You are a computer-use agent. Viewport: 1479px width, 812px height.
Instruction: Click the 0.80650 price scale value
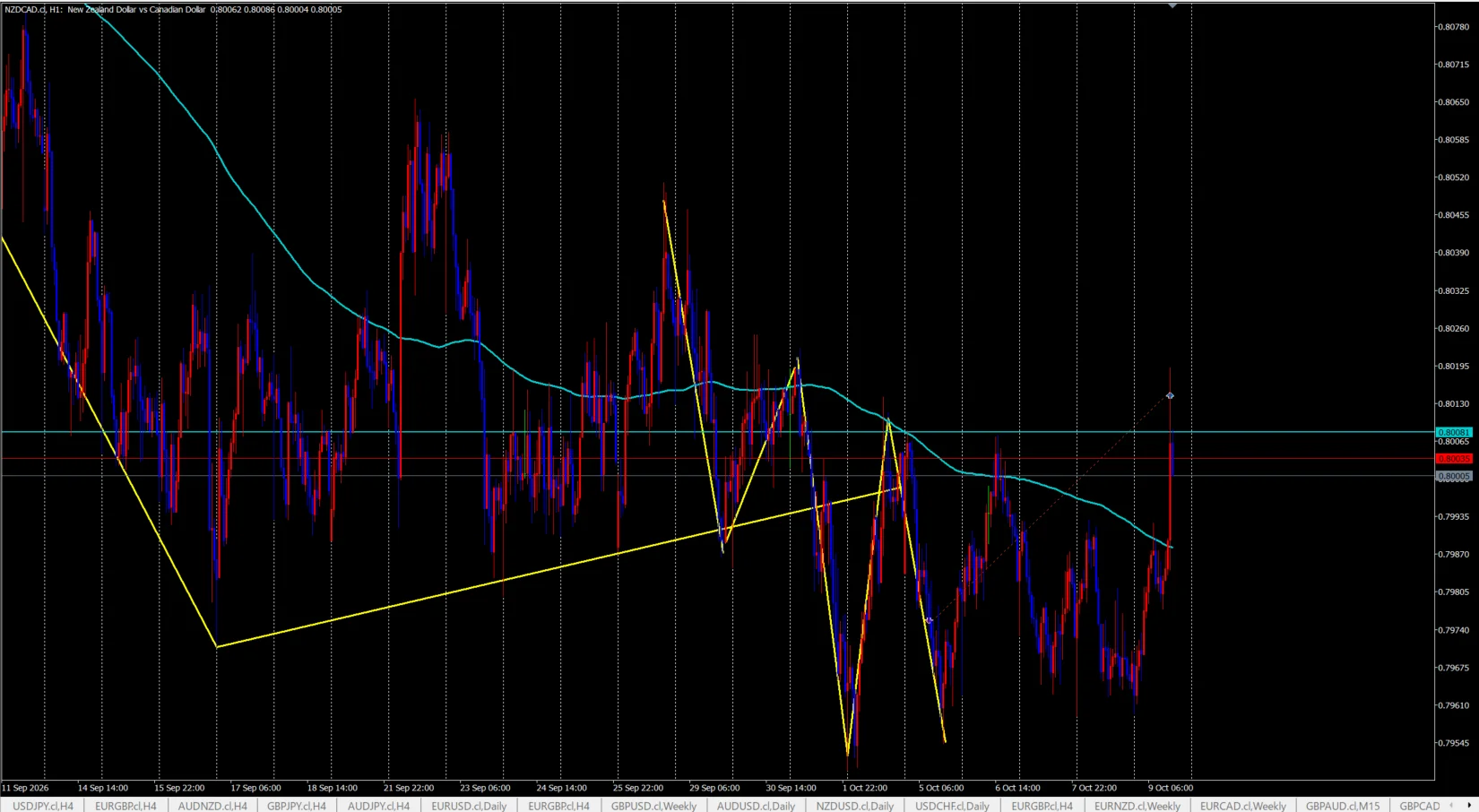(x=1453, y=102)
